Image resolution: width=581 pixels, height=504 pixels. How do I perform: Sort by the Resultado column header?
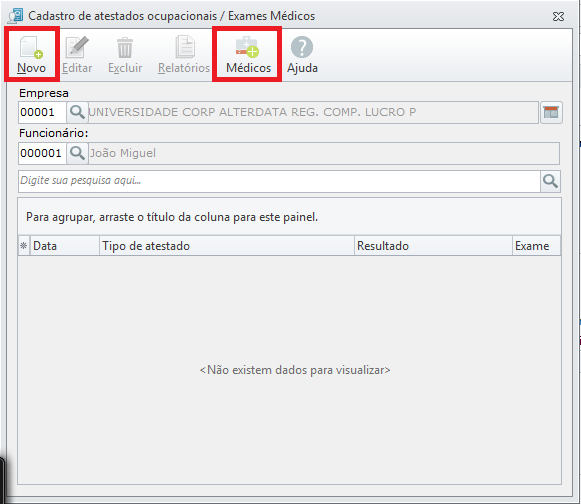(433, 246)
